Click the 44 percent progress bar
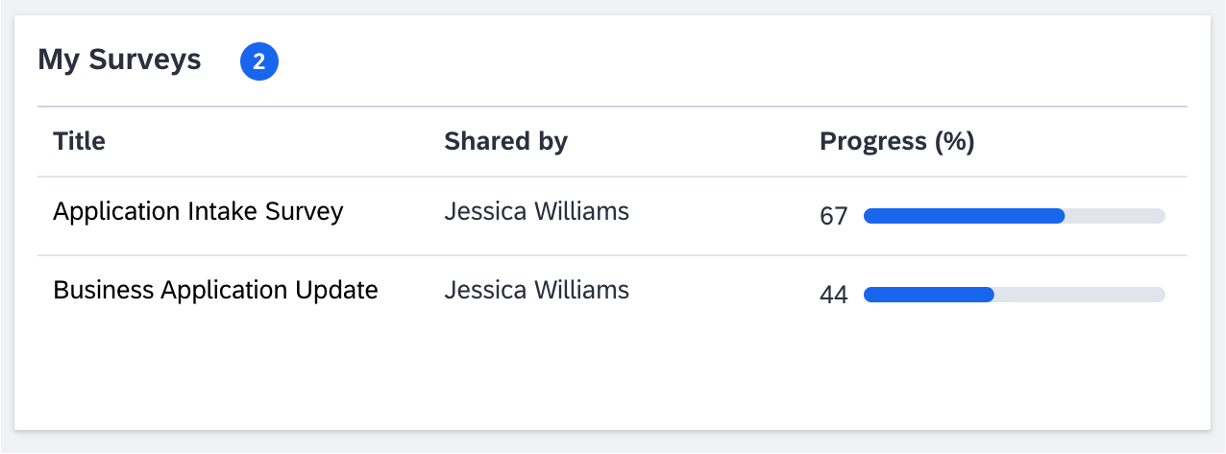 1014,294
